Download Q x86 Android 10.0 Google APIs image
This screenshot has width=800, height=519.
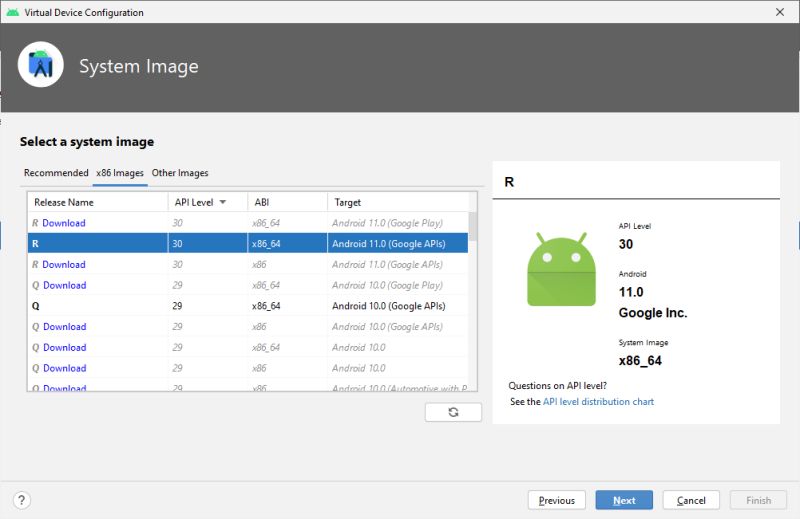[64, 327]
